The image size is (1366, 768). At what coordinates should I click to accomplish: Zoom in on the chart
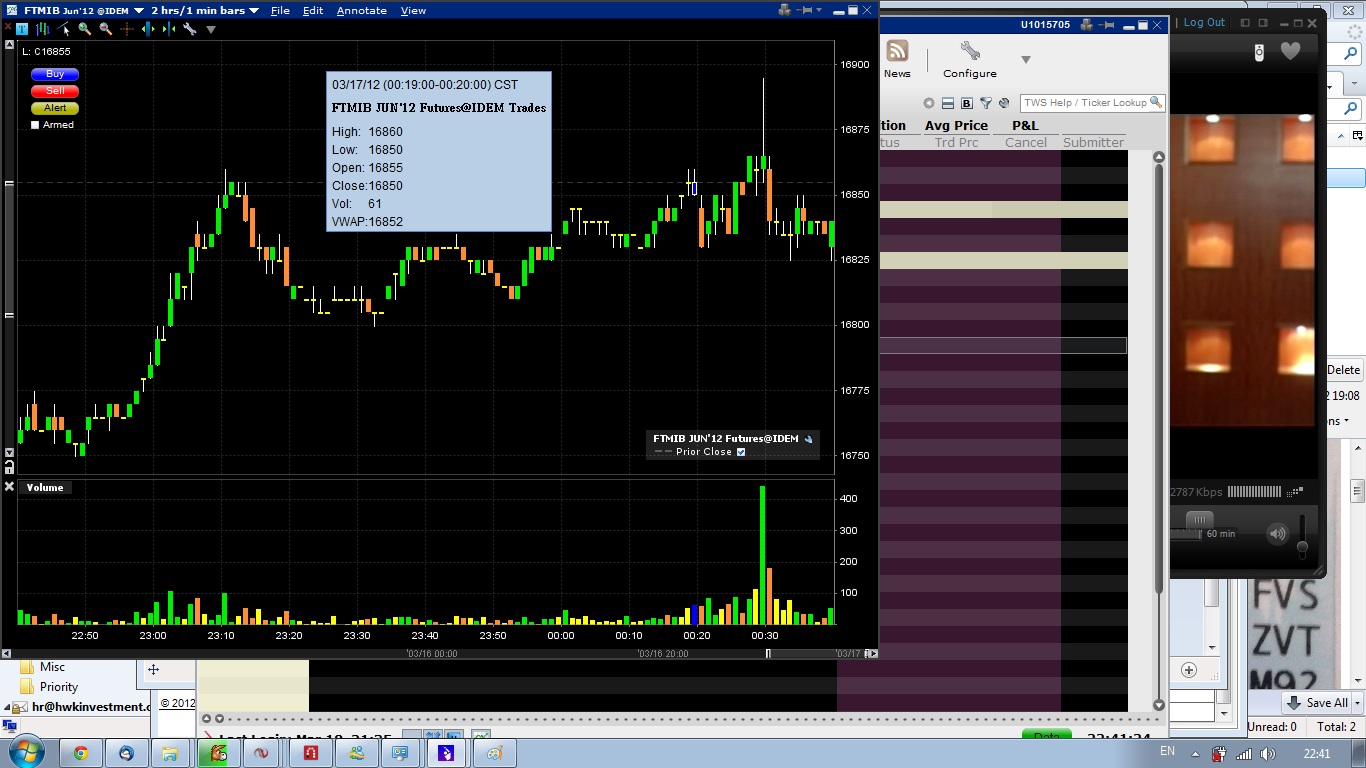pos(85,29)
